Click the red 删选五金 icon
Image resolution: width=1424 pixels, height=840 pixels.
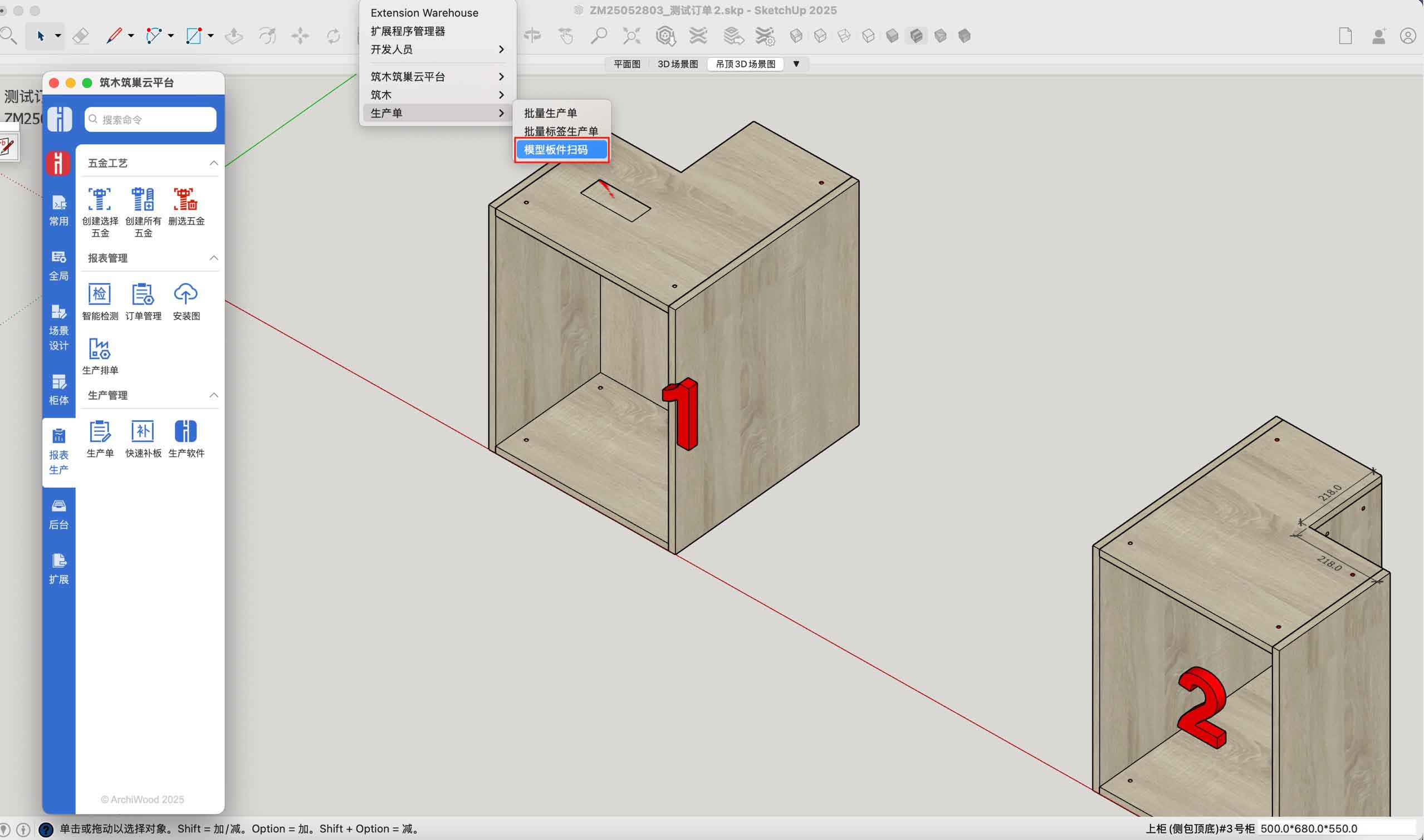[x=185, y=200]
